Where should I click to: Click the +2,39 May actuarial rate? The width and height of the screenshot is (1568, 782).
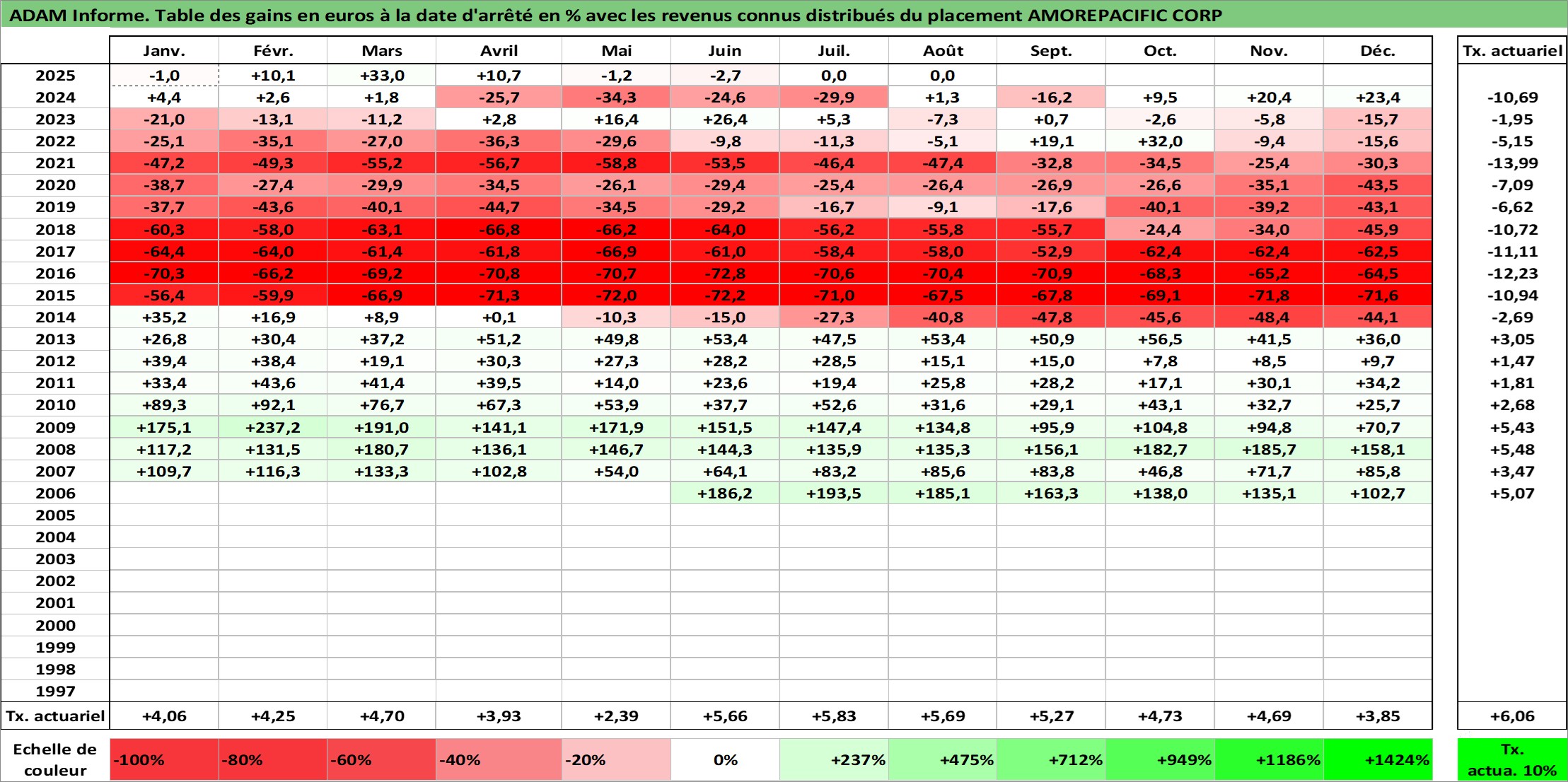[x=616, y=716]
